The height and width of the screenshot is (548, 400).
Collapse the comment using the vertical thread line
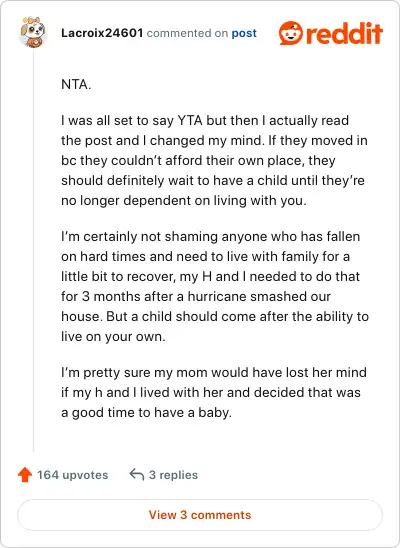point(33,250)
